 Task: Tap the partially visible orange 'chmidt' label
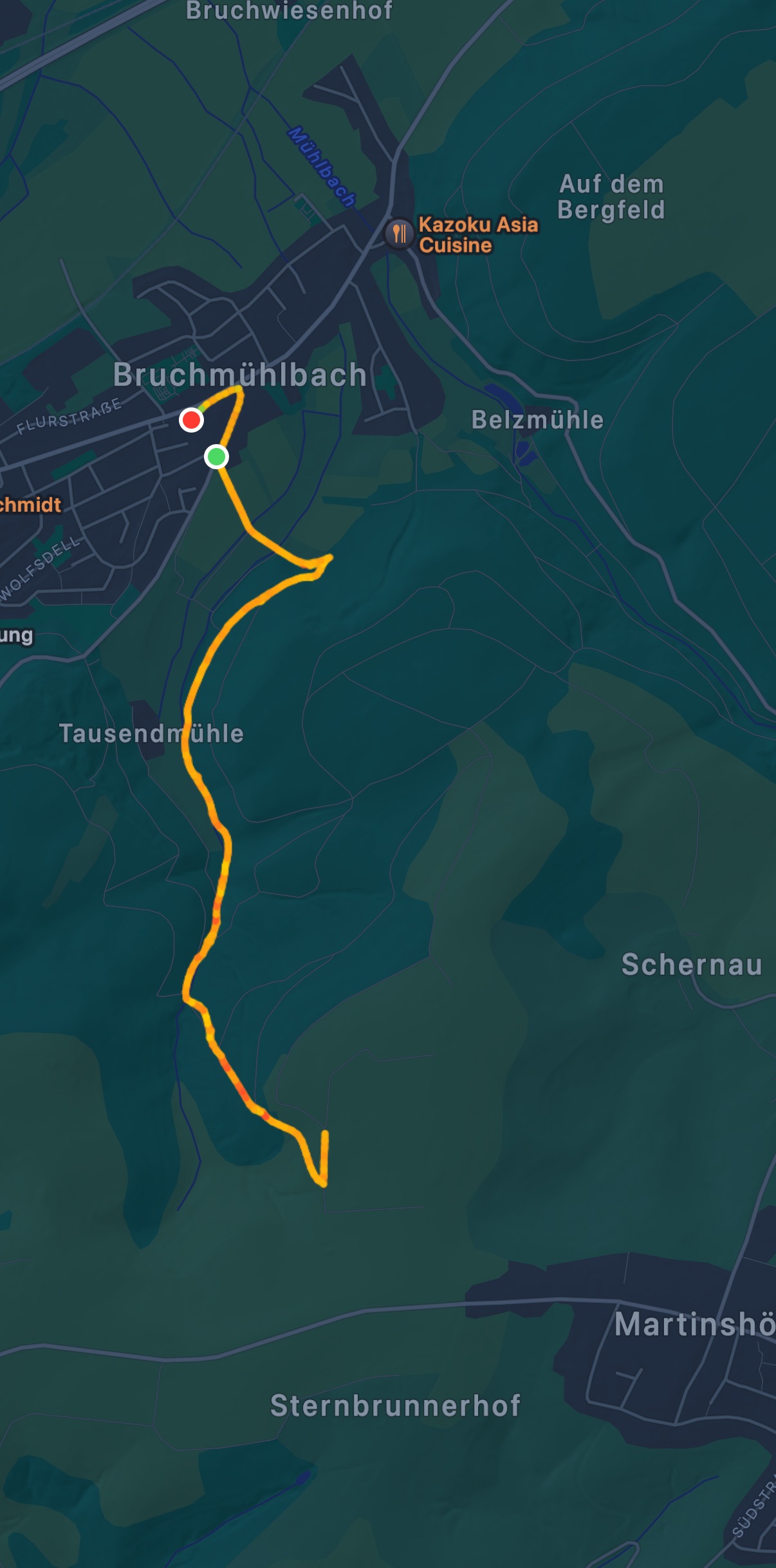click(x=30, y=505)
